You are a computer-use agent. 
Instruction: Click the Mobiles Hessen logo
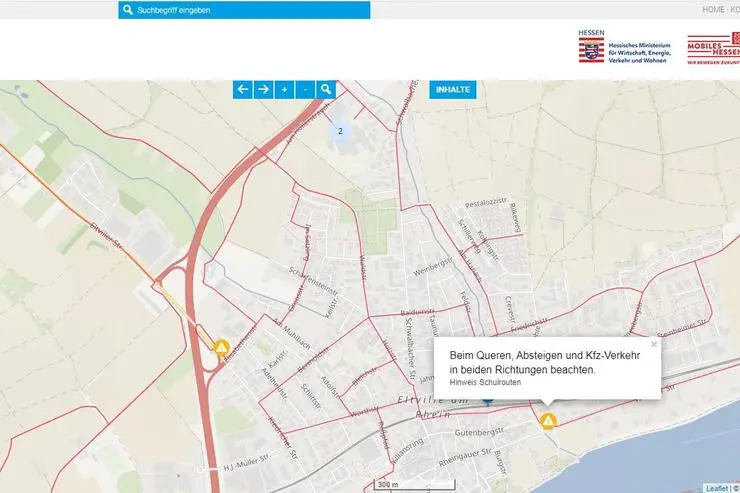click(712, 49)
